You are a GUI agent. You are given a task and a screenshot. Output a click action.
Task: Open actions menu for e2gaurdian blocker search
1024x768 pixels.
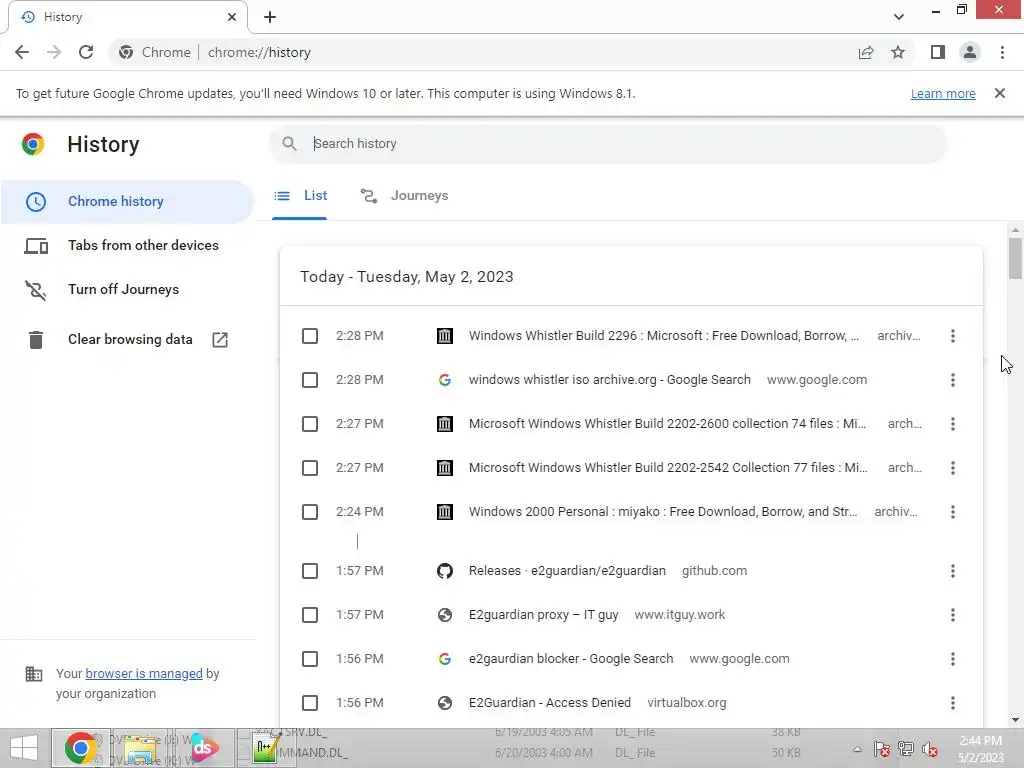(x=953, y=659)
